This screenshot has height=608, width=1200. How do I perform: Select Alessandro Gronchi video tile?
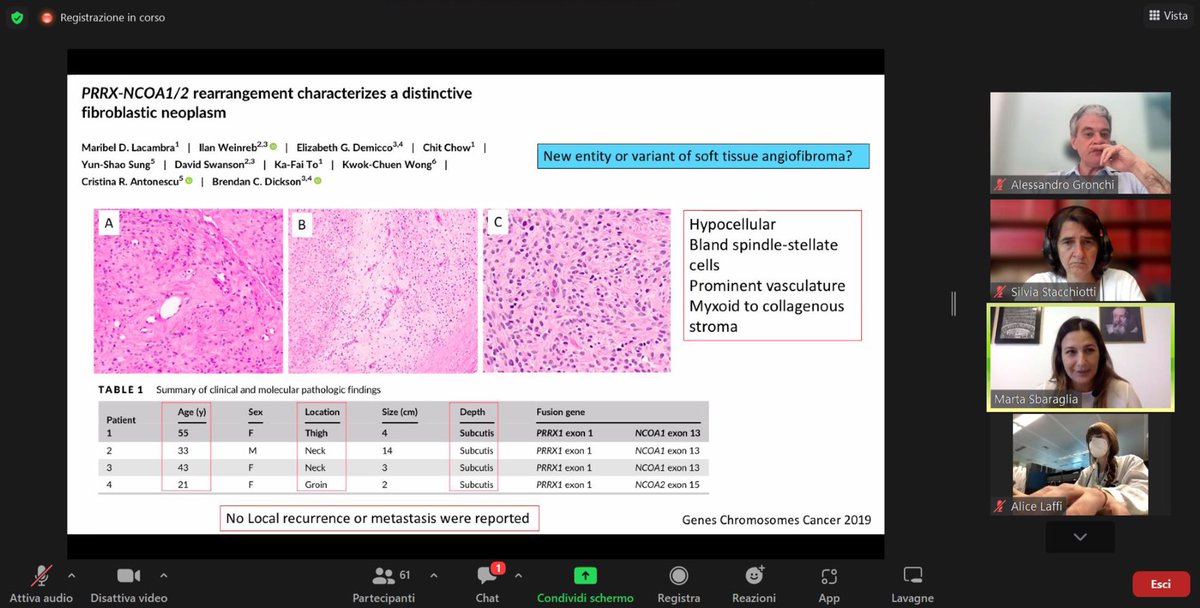pyautogui.click(x=1081, y=142)
